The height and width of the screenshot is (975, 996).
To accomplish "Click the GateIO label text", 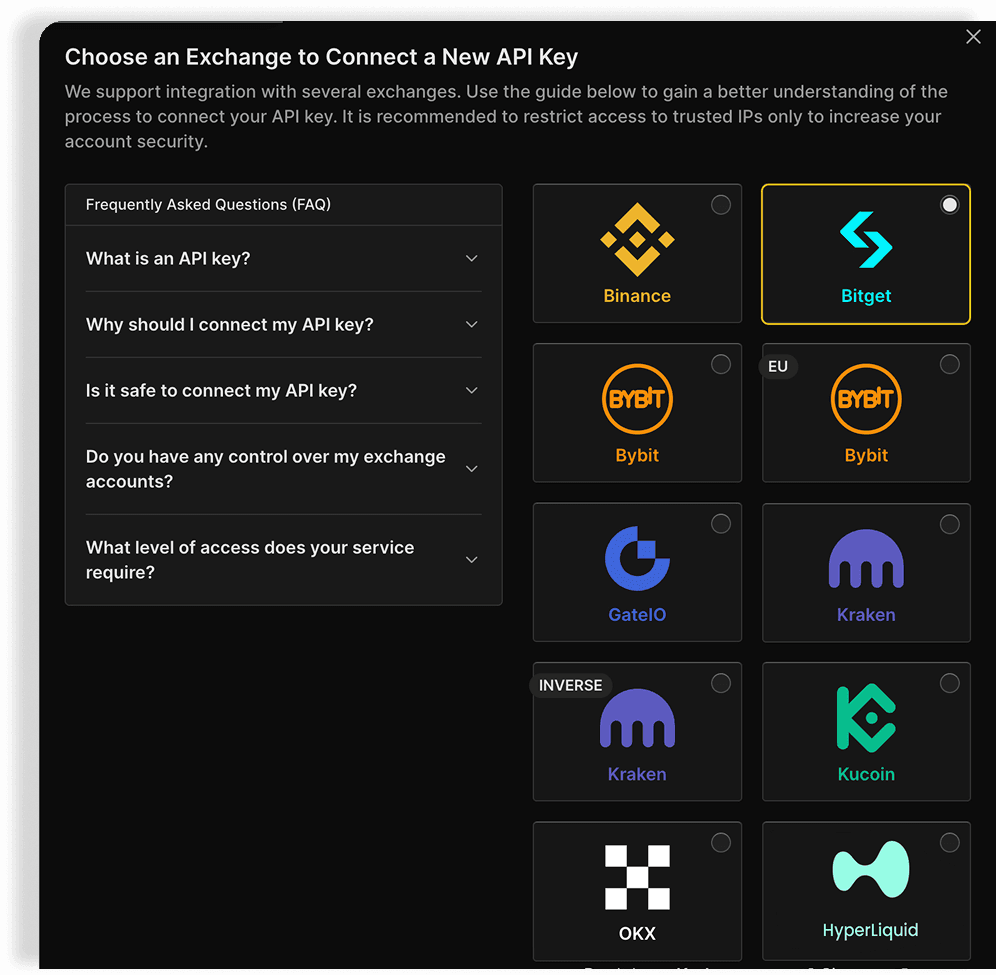I will [637, 615].
